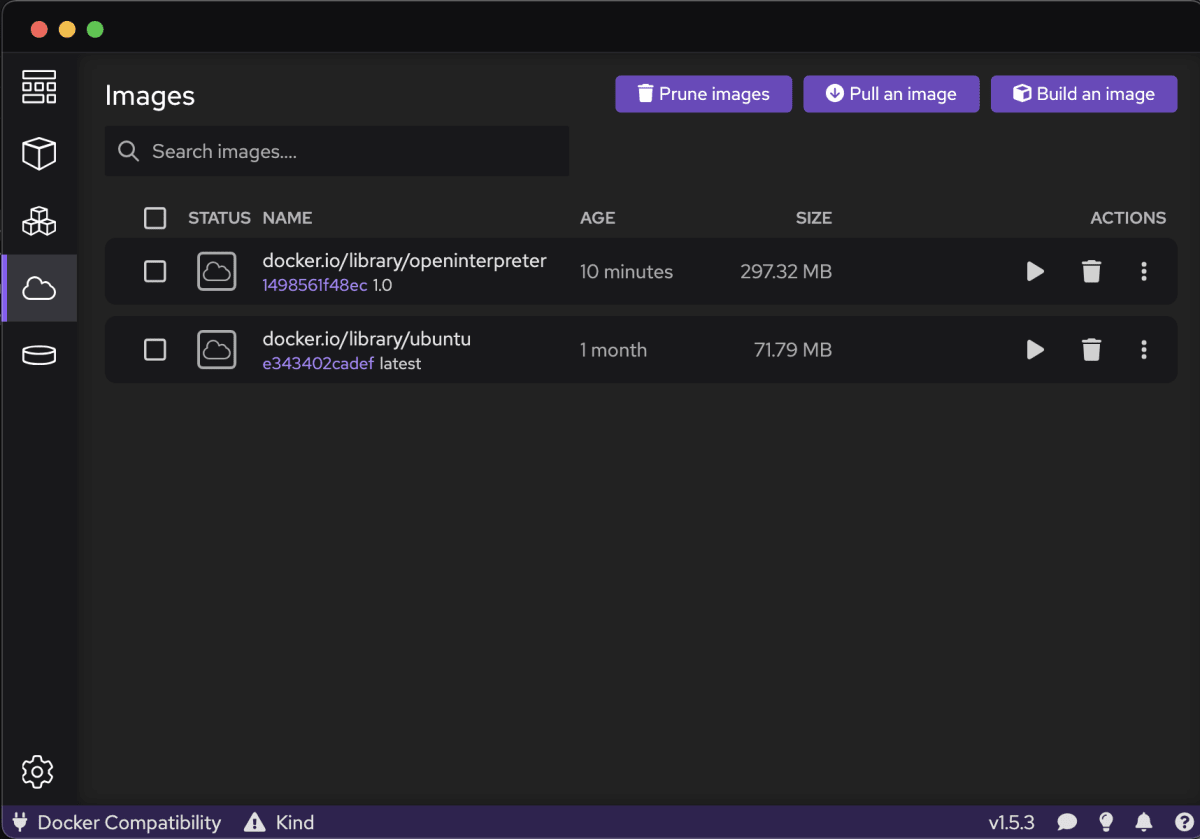
Task: Open docker.io/library/openinterpreter image name
Action: click(x=404, y=261)
